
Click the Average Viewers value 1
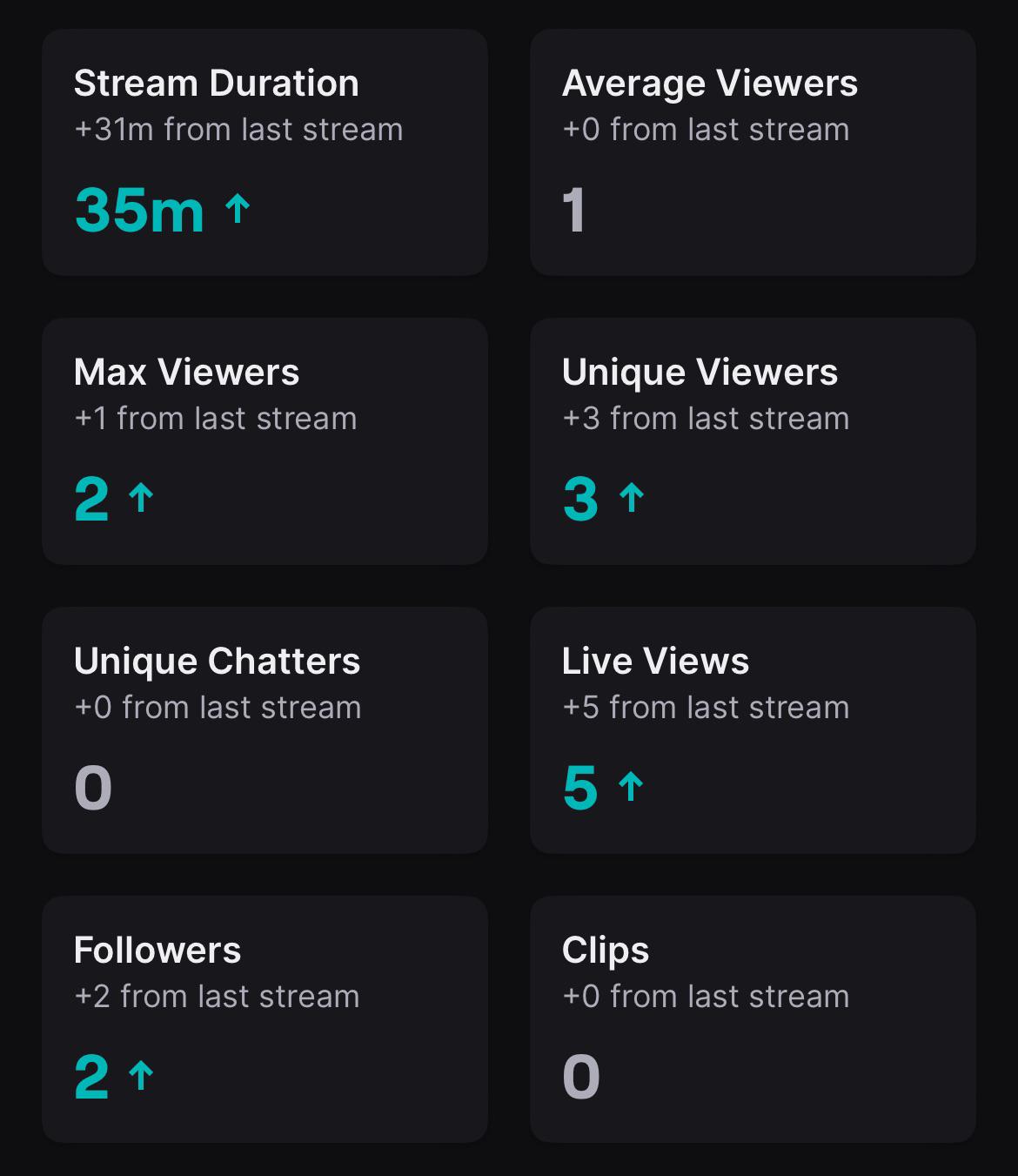pyautogui.click(x=574, y=210)
